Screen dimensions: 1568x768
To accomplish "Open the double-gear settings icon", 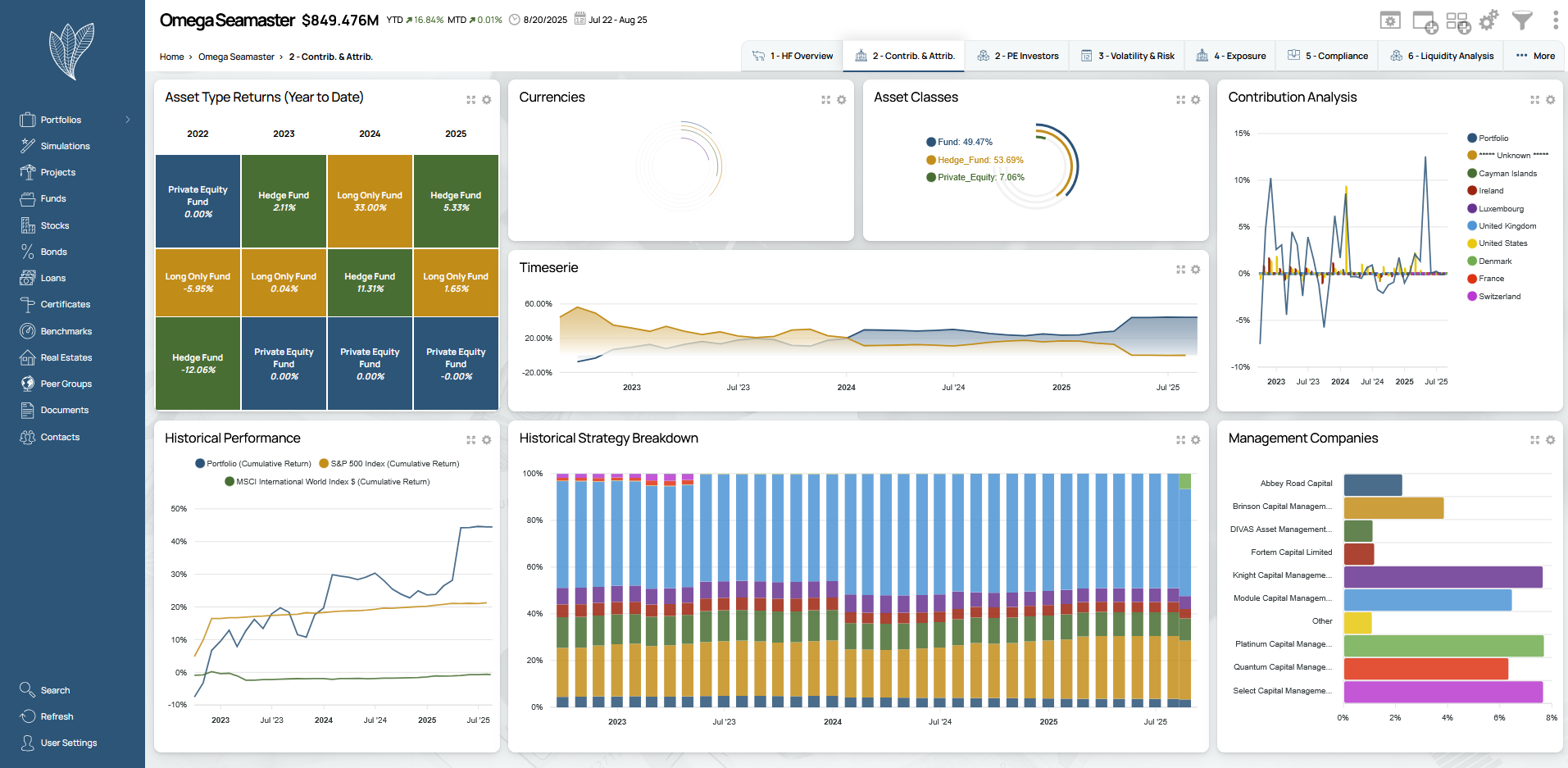I will click(1488, 20).
